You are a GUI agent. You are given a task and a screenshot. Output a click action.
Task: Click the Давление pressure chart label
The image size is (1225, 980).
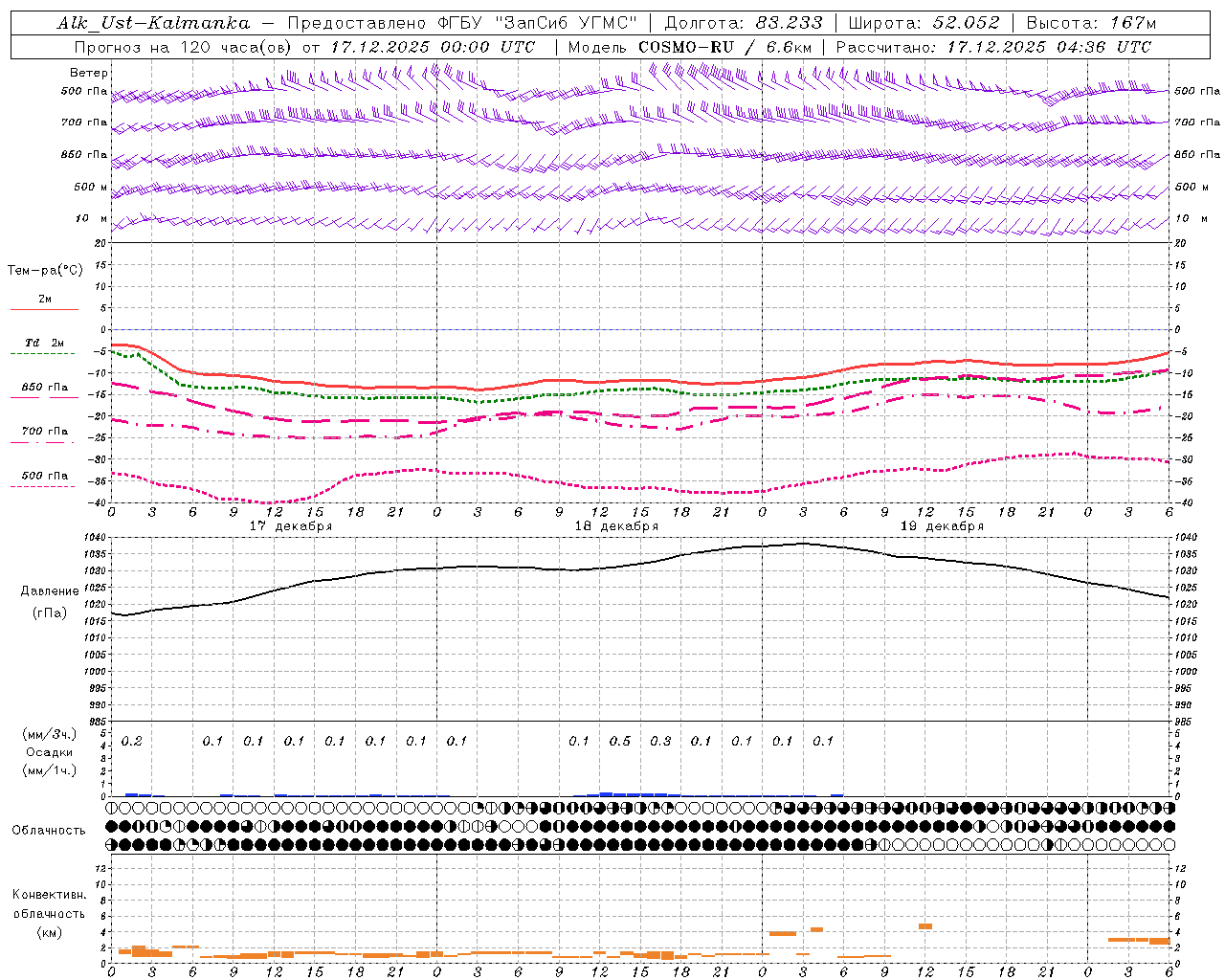pyautogui.click(x=50, y=590)
